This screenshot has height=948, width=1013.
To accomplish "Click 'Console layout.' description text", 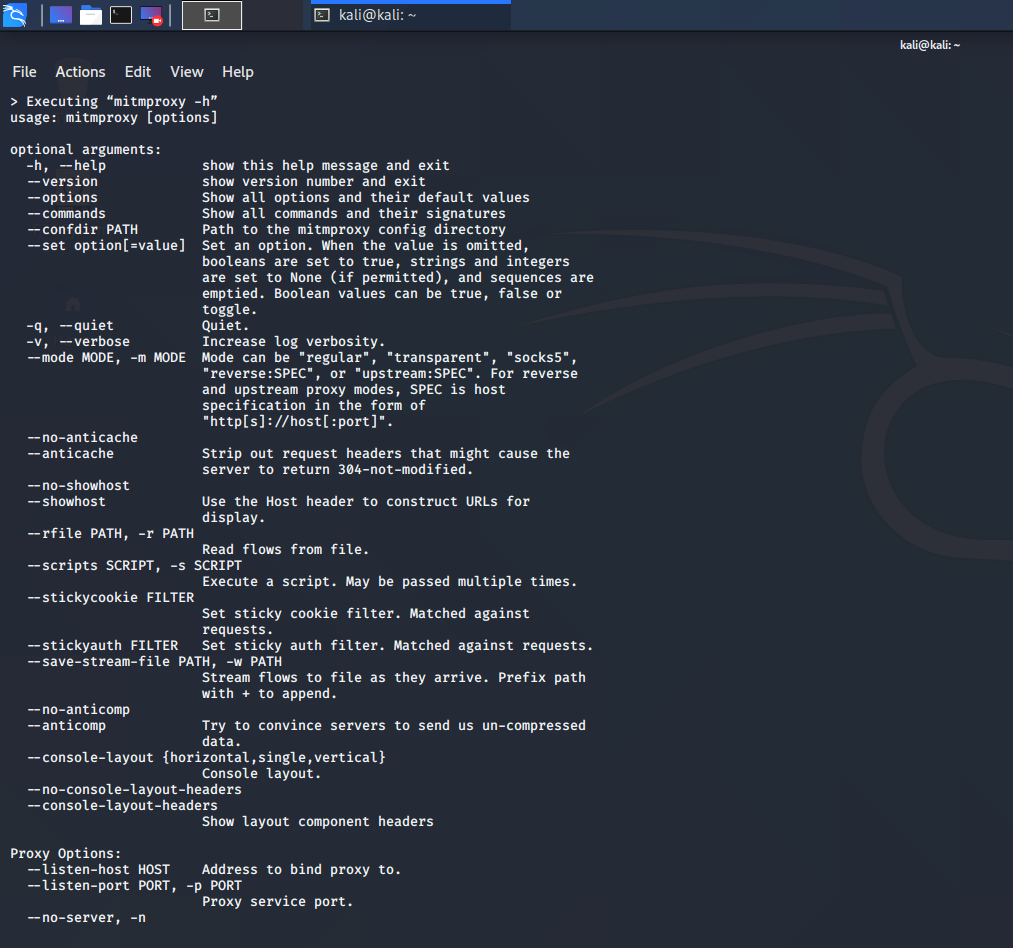I will (261, 774).
